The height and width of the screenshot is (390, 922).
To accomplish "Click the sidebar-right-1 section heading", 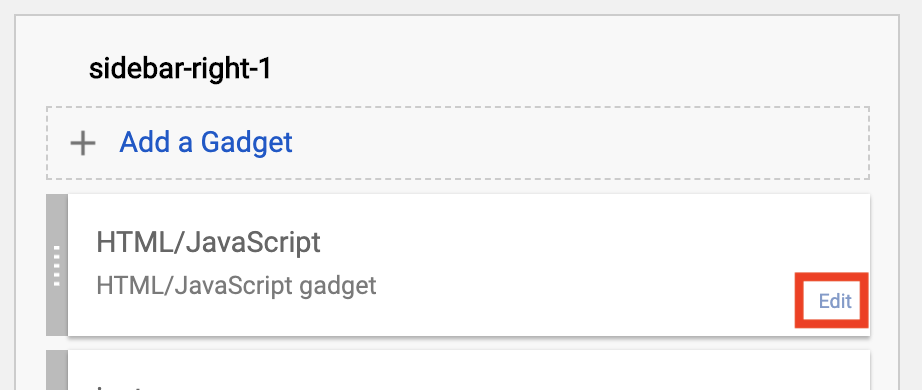I will (x=180, y=69).
